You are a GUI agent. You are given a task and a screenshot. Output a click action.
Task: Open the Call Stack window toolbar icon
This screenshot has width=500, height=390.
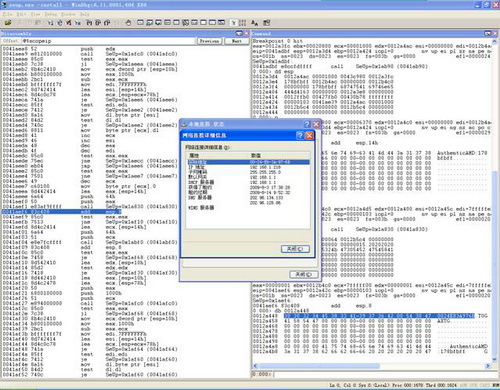click(185, 23)
